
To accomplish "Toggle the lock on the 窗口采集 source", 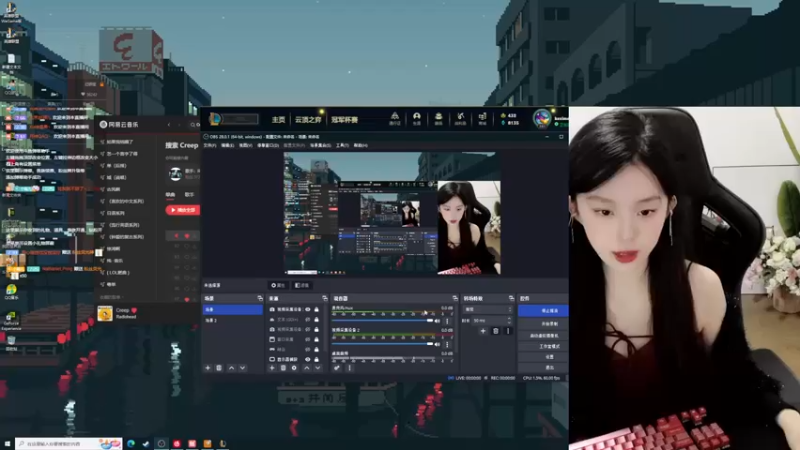I will [316, 339].
